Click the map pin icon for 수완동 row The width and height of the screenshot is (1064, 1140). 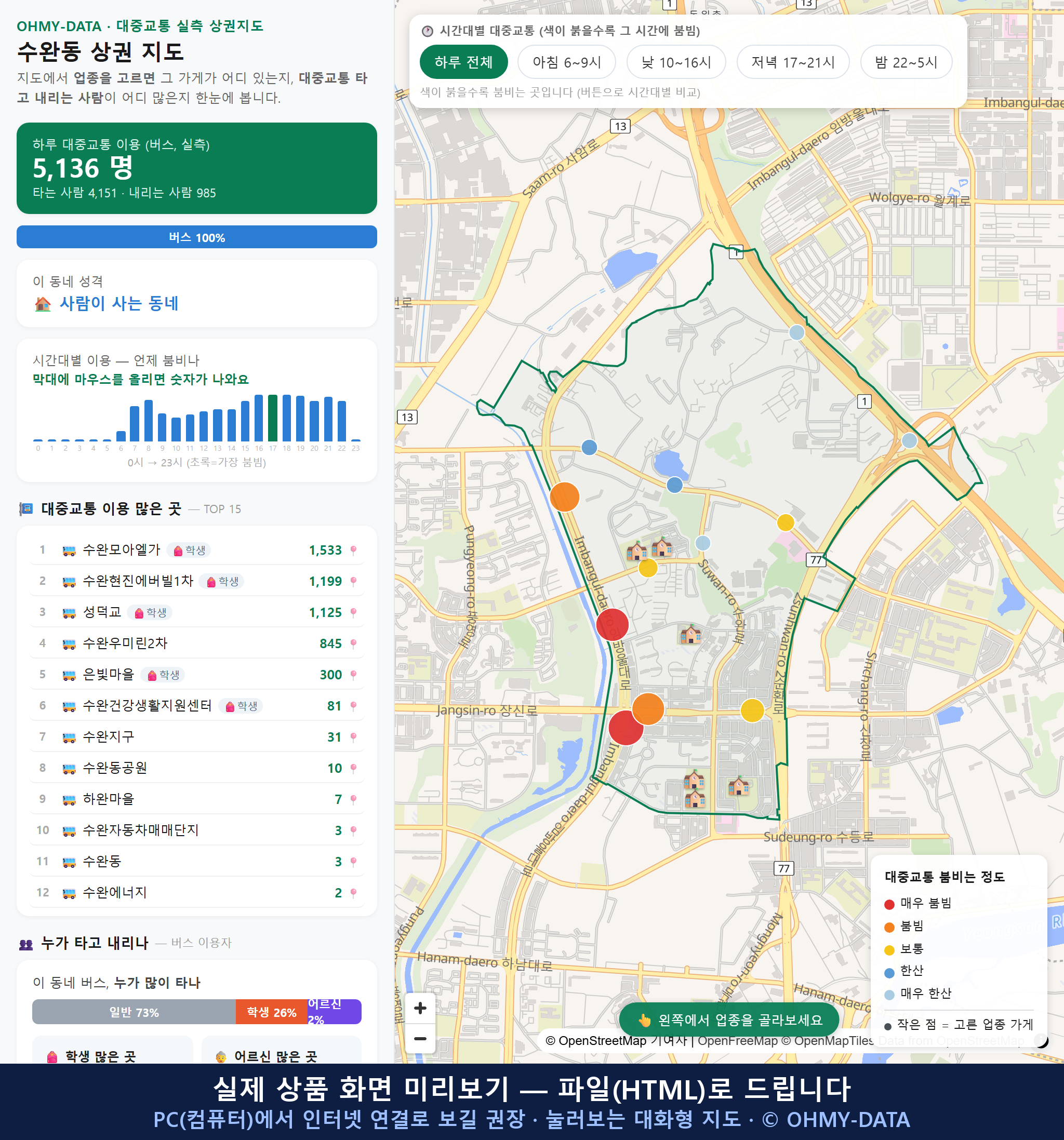[353, 861]
